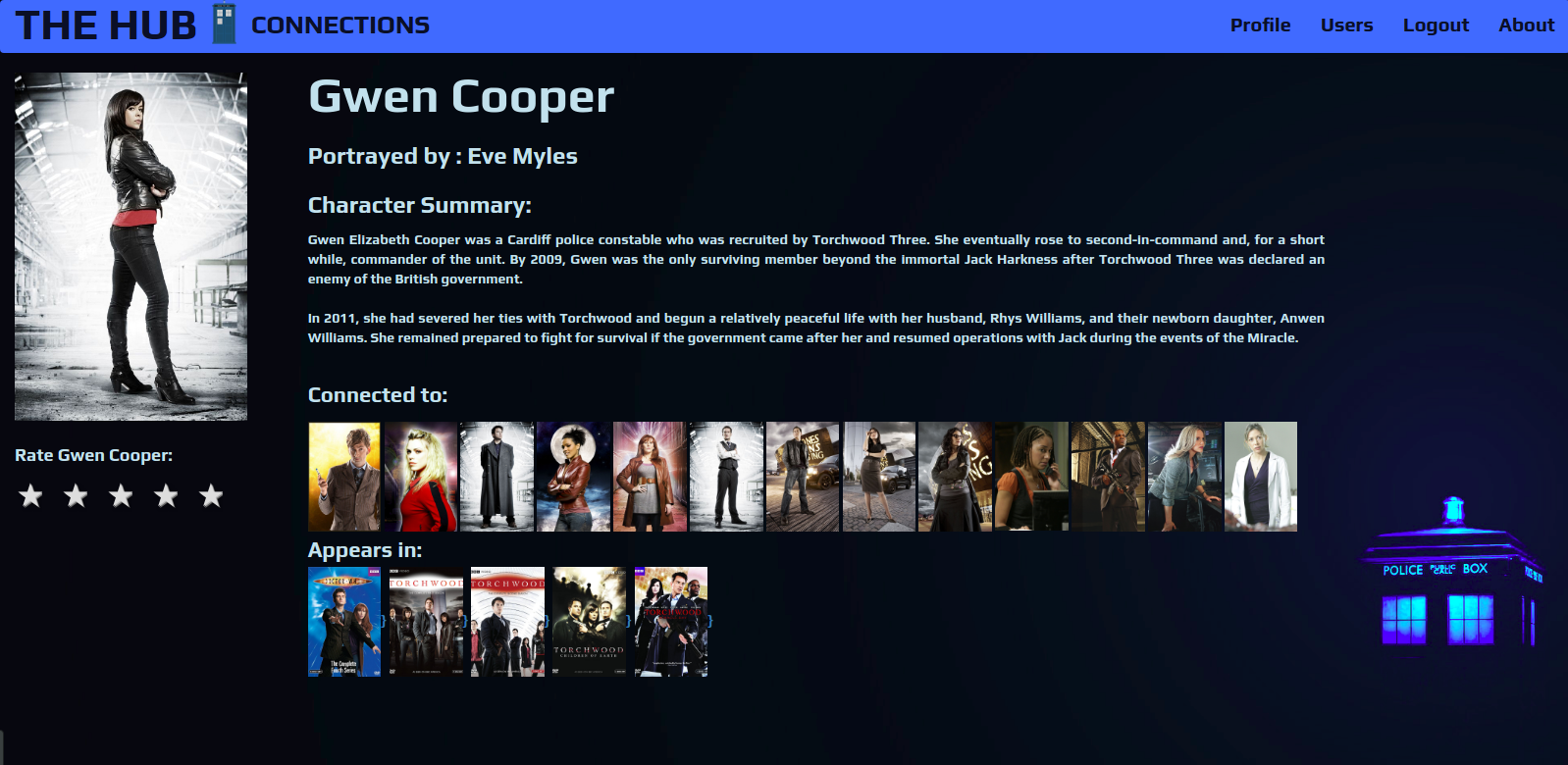Open the man in waistcoat and tie connection
Image resolution: width=1568 pixels, height=765 pixels.
point(727,477)
